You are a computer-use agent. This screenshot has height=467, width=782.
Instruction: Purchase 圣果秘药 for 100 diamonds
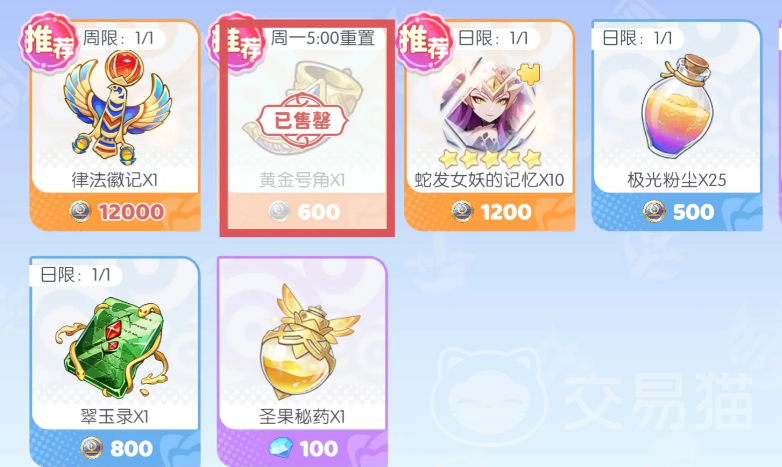303,448
